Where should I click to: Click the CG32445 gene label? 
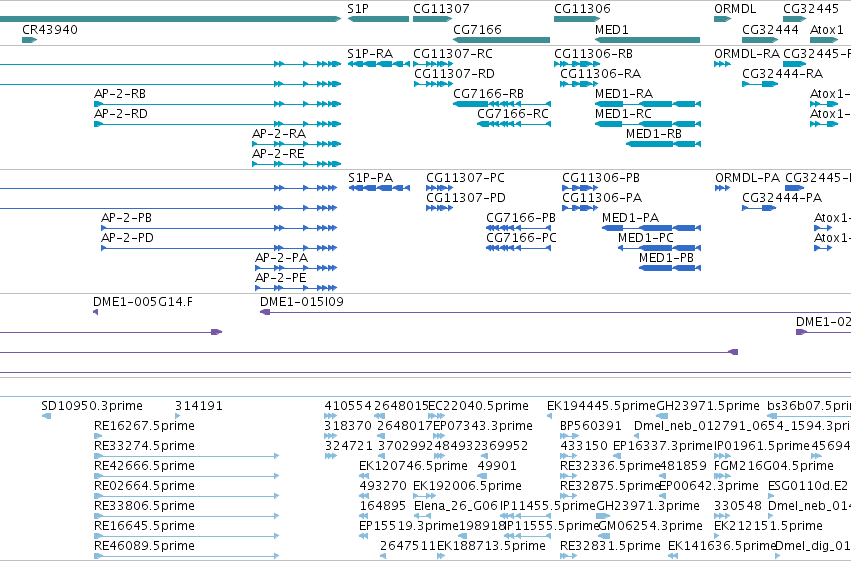click(811, 9)
